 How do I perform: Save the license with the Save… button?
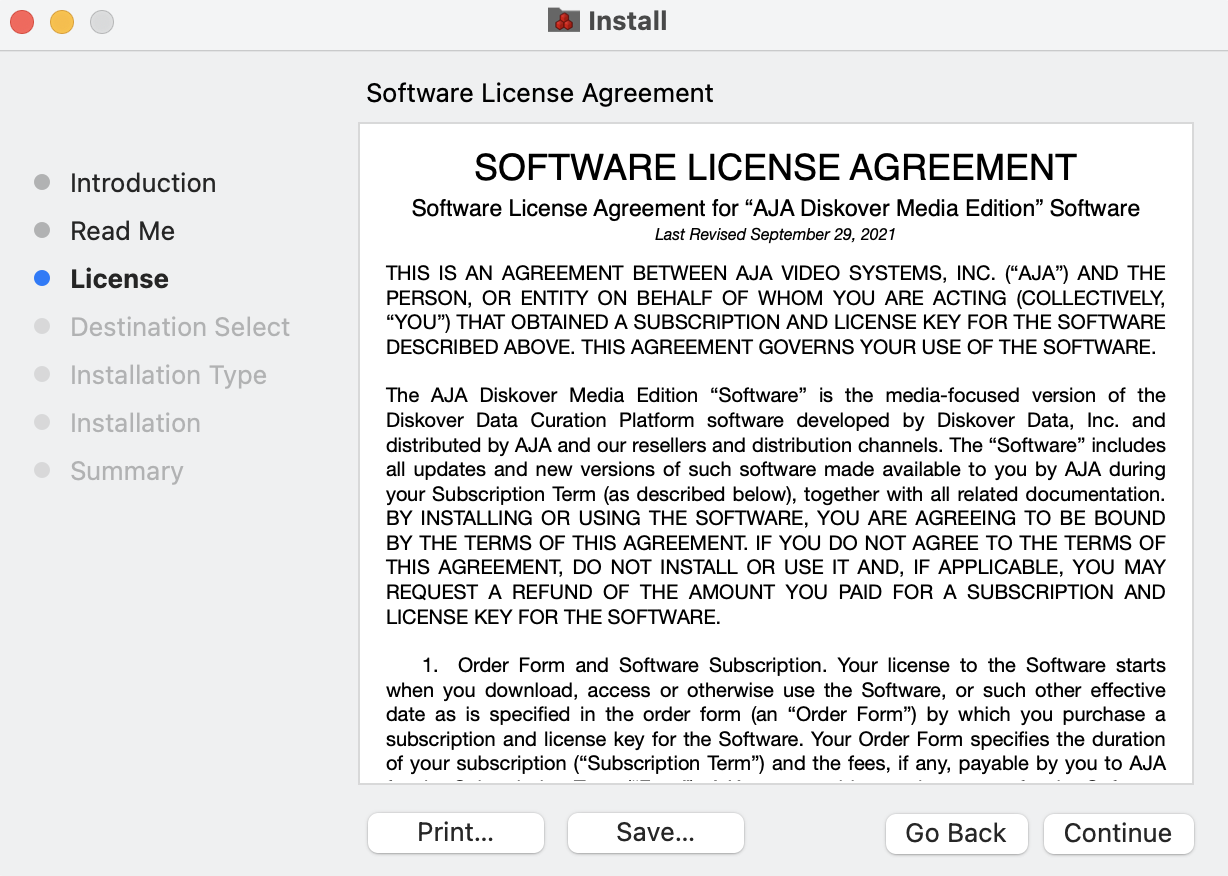pos(656,833)
